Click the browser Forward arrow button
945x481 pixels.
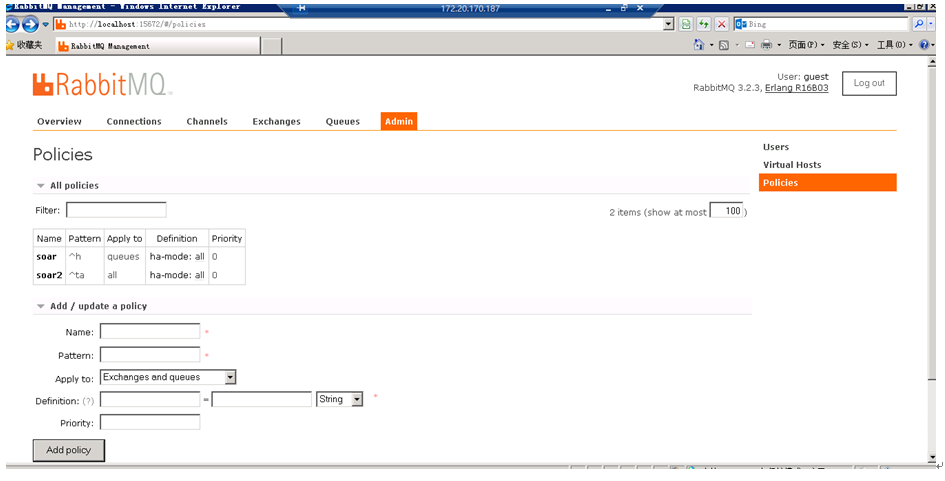(x=30, y=24)
